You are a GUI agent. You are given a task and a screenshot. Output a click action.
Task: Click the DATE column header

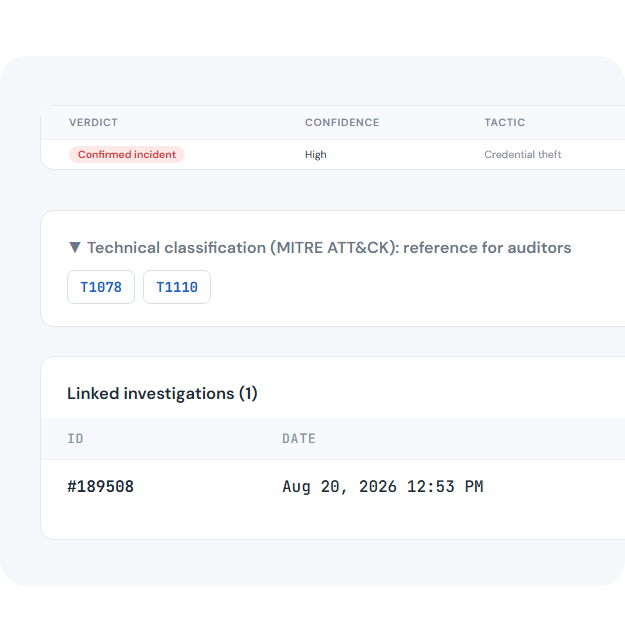(x=299, y=438)
